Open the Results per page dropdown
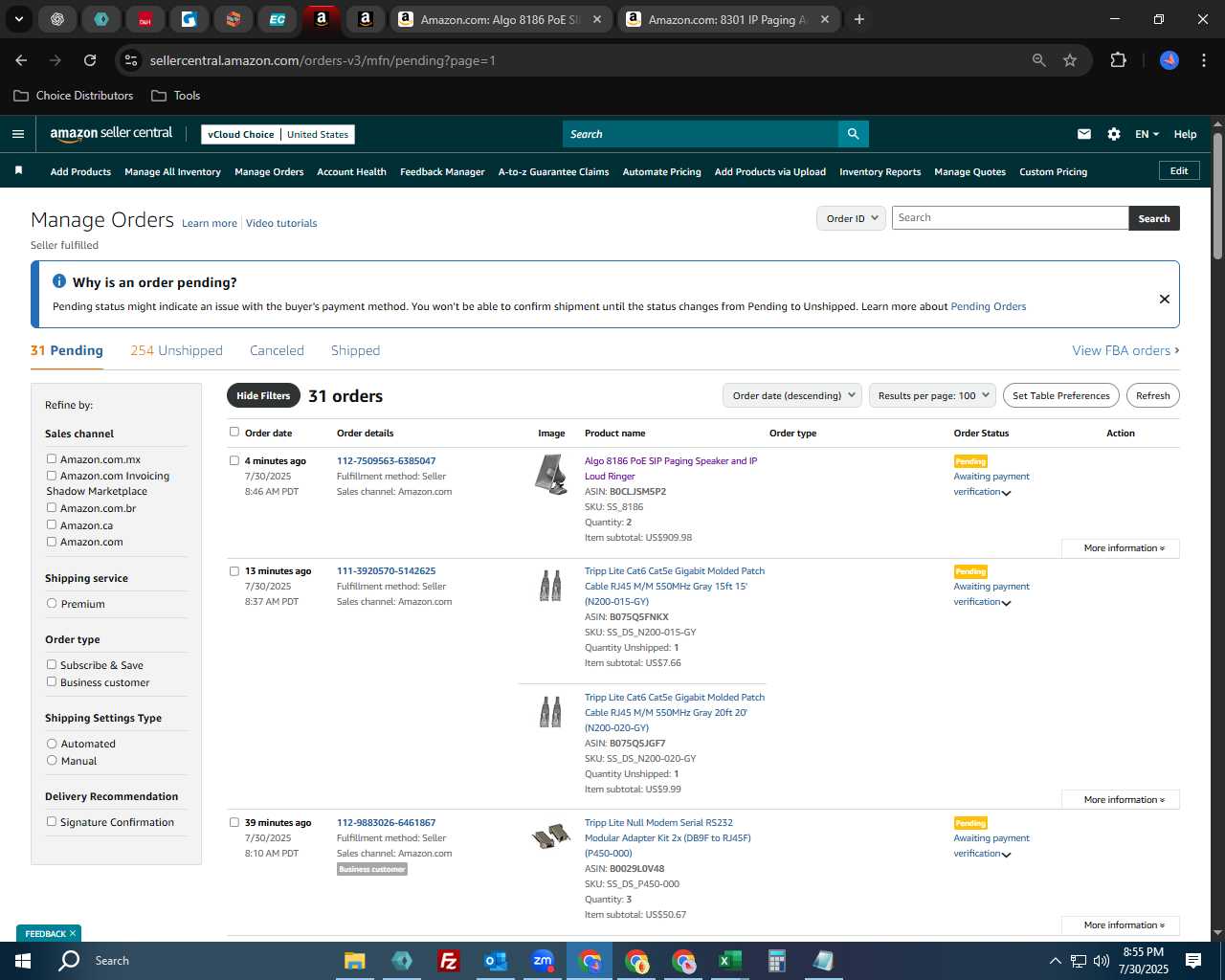 [x=933, y=395]
